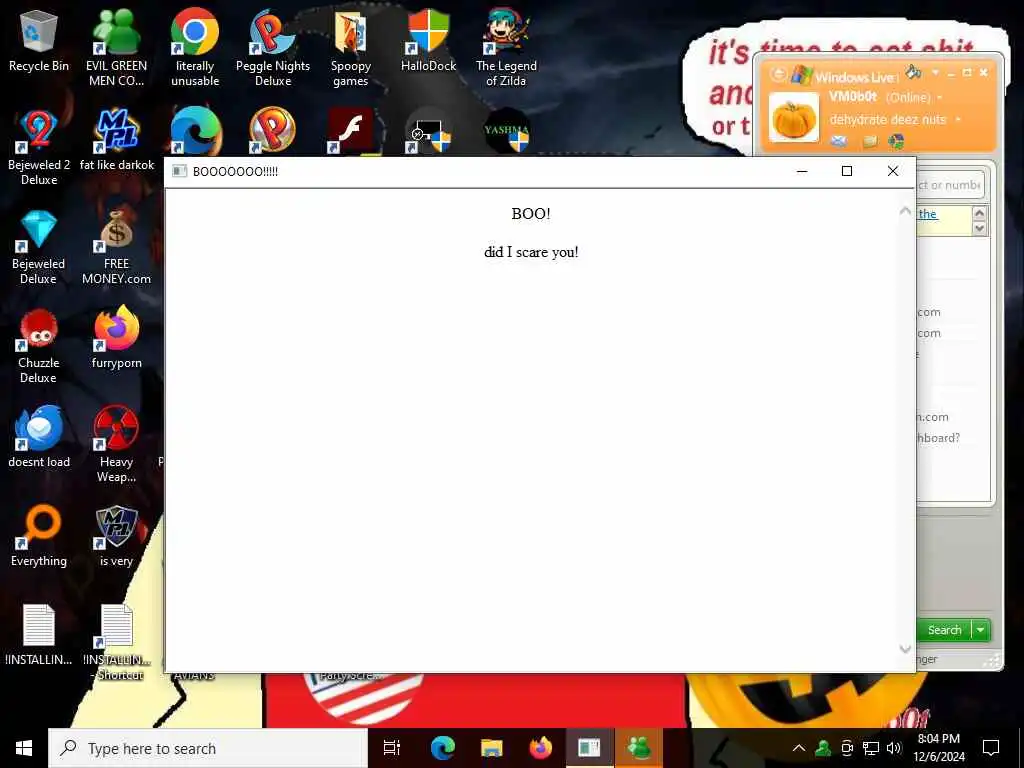The width and height of the screenshot is (1024, 768).
Task: Open the Chrome shortcut labeled literally unusable
Action: (195, 48)
